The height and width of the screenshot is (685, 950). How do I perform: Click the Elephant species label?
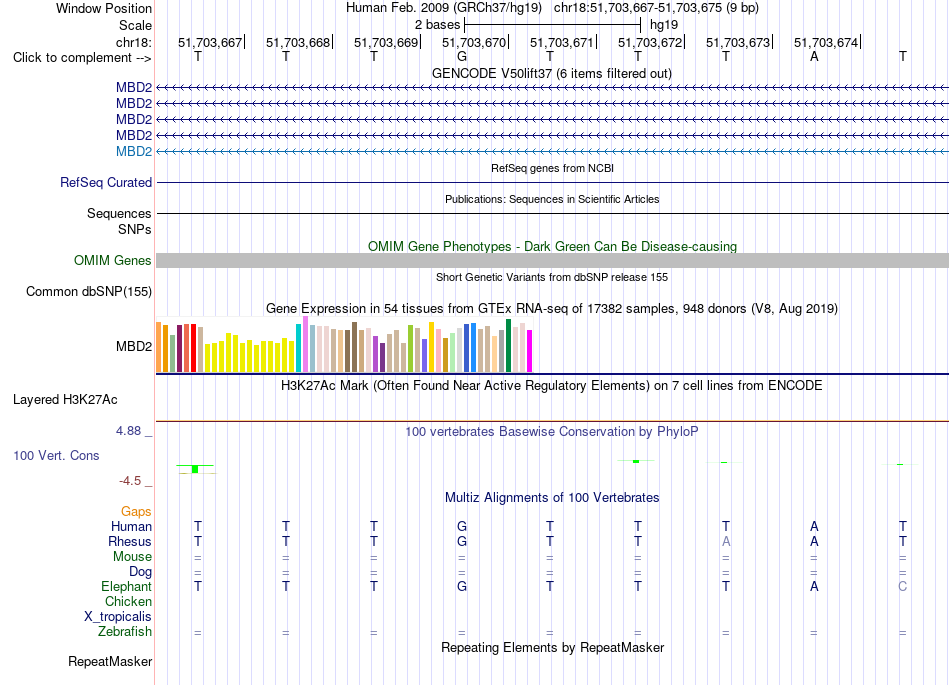pyautogui.click(x=127, y=586)
